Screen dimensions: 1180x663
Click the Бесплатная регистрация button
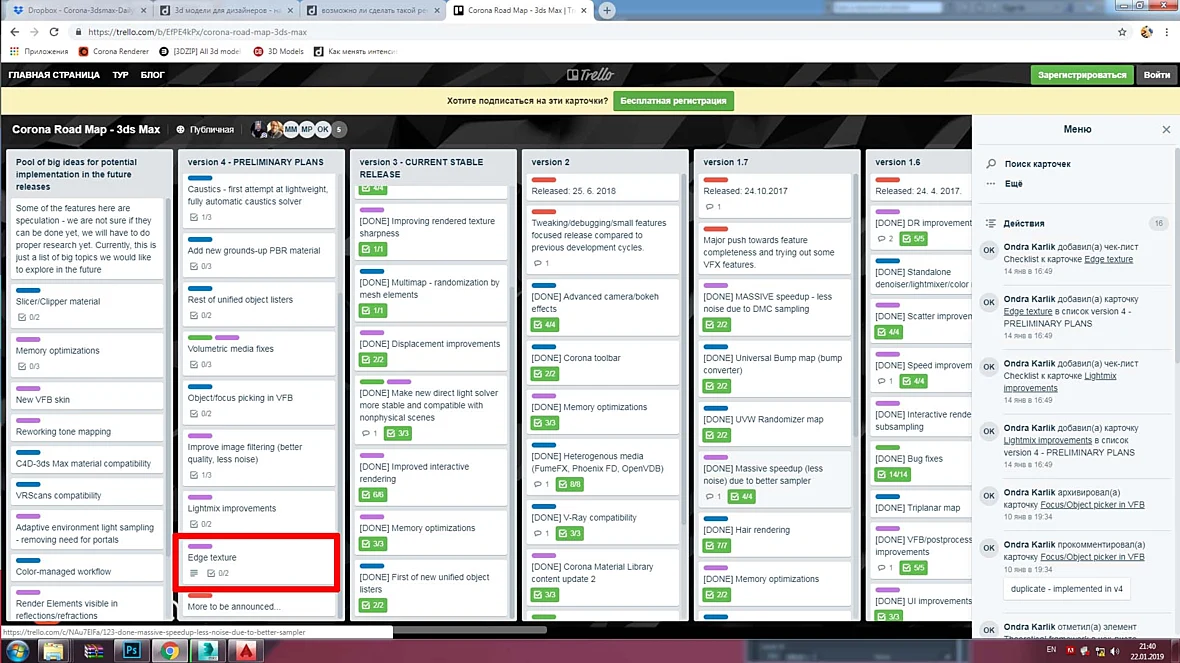pyautogui.click(x=673, y=101)
